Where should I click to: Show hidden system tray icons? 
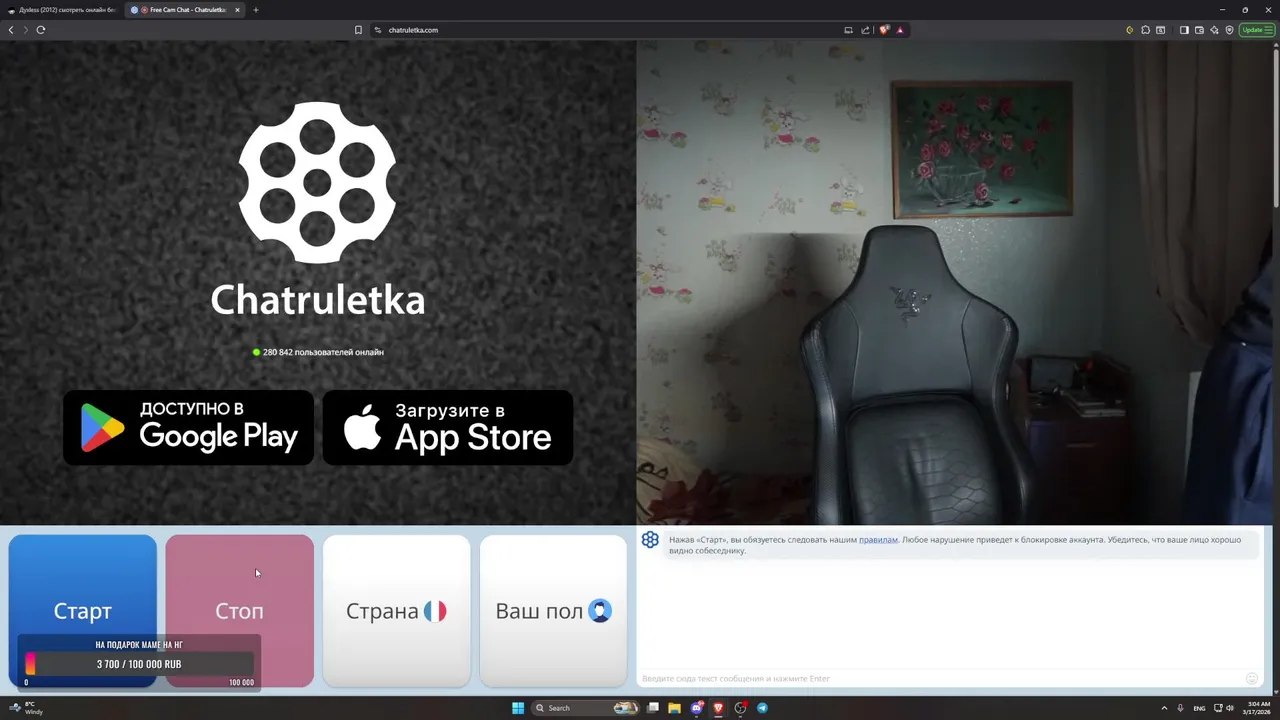click(x=1164, y=708)
